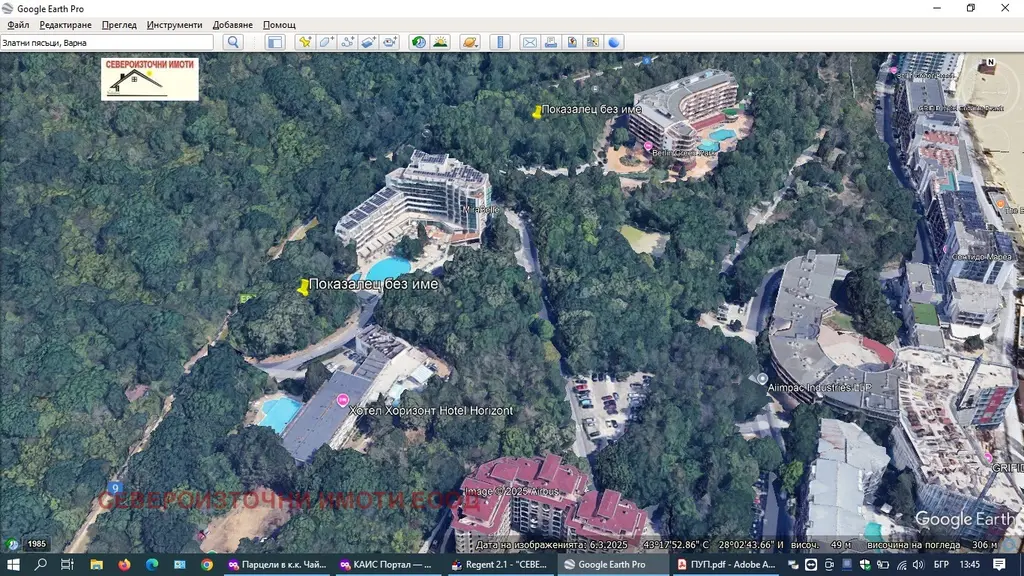Toggle the sidebar panel visibility
This screenshot has height=576, width=1024.
point(275,42)
